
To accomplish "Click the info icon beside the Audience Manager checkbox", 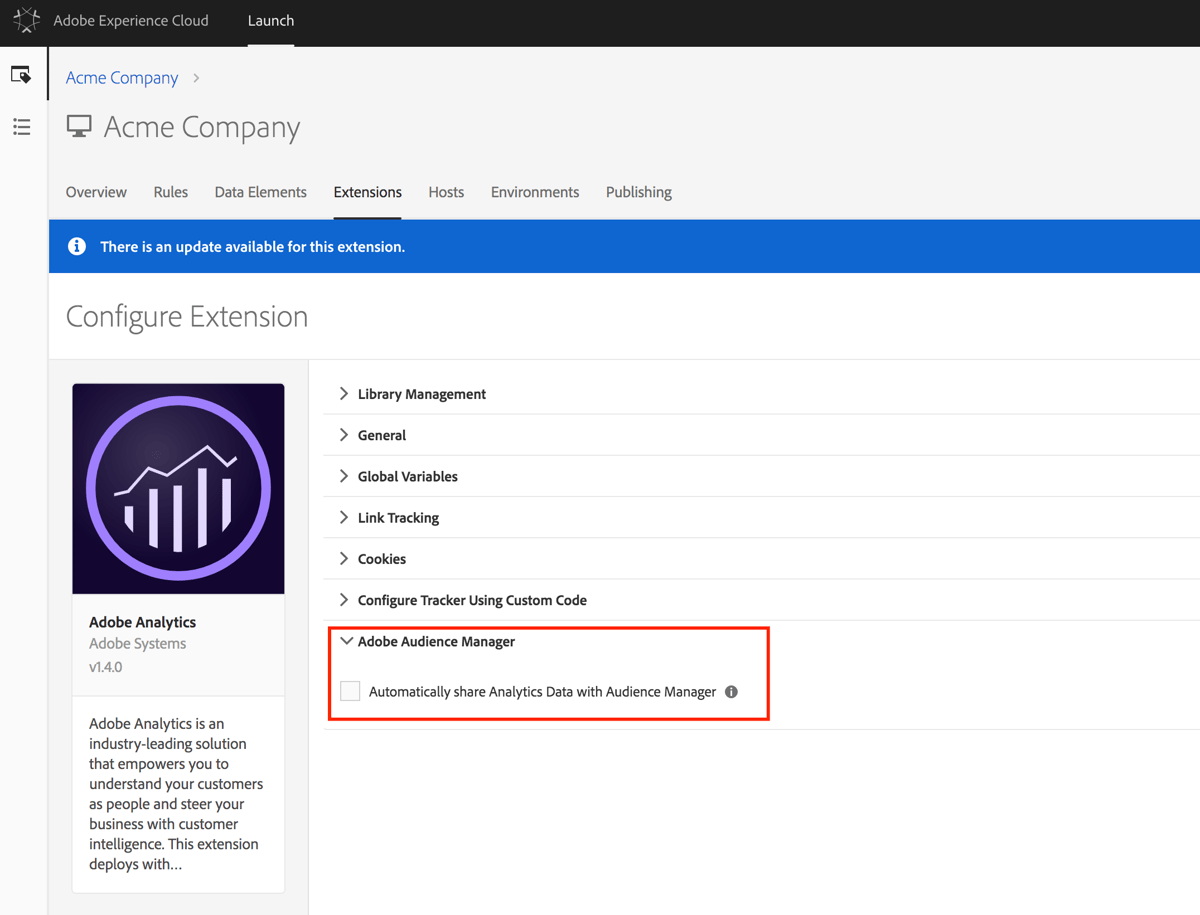I will click(x=731, y=691).
